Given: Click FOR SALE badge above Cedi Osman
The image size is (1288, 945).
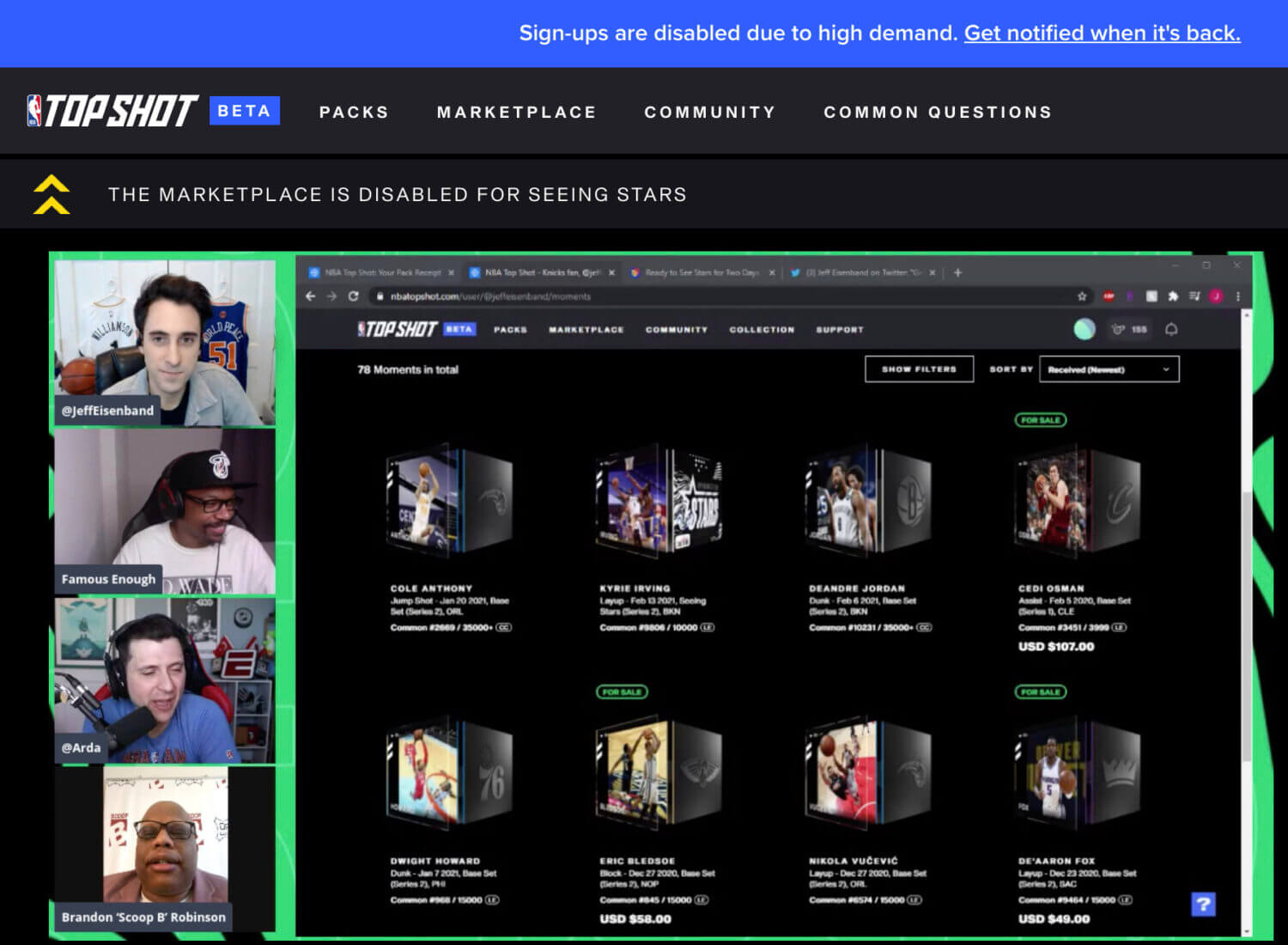Looking at the screenshot, I should 1041,420.
